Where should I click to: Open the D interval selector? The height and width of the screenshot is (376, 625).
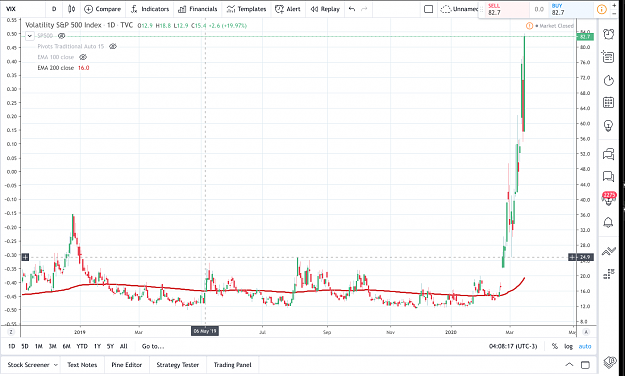[54, 9]
